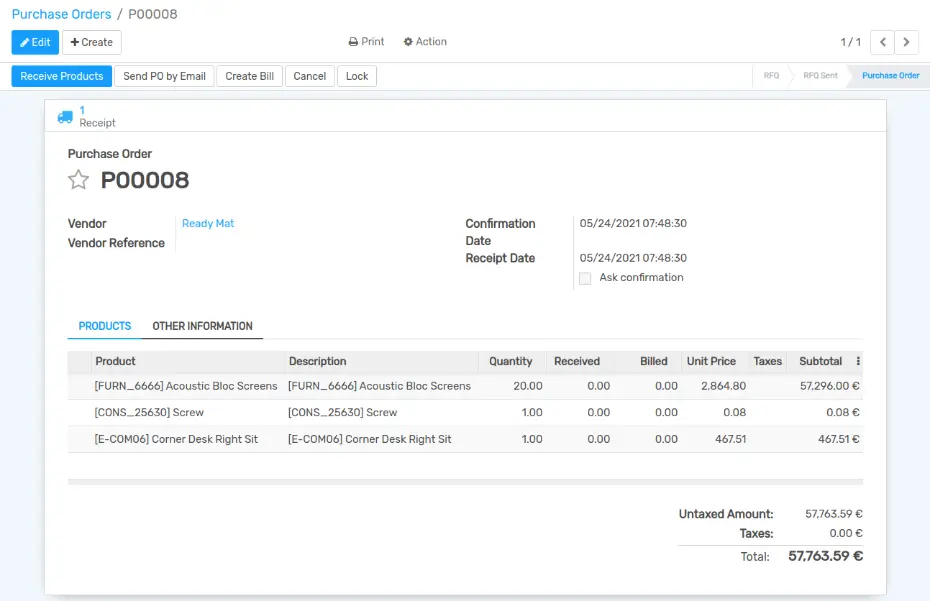Click the Purchase Order status stage

pos(890,75)
